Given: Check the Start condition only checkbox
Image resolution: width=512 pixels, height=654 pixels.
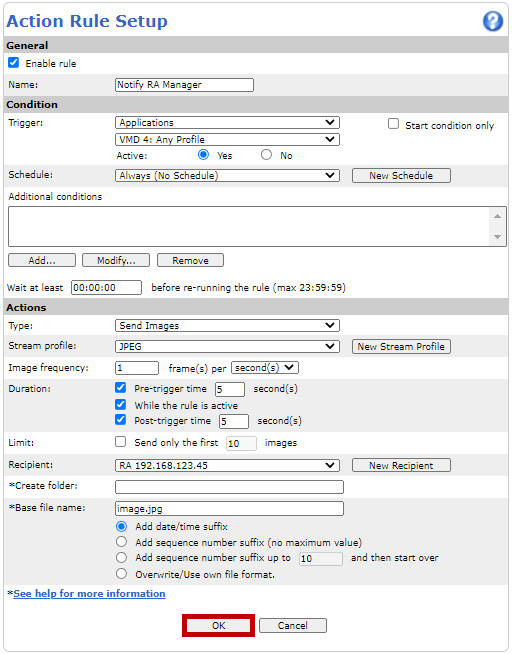Looking at the screenshot, I should pos(393,124).
